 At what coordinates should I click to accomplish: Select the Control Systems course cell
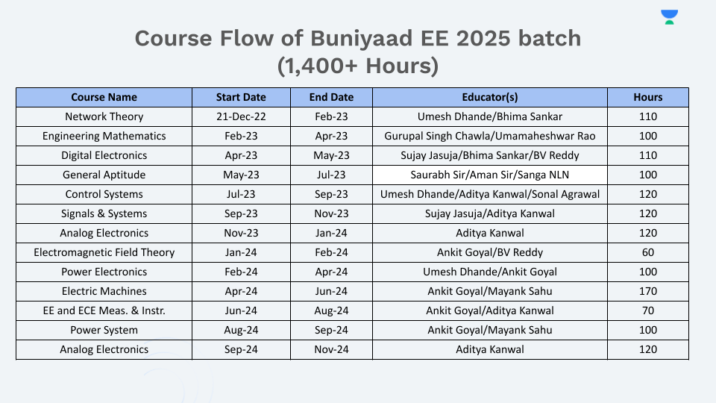click(x=104, y=194)
